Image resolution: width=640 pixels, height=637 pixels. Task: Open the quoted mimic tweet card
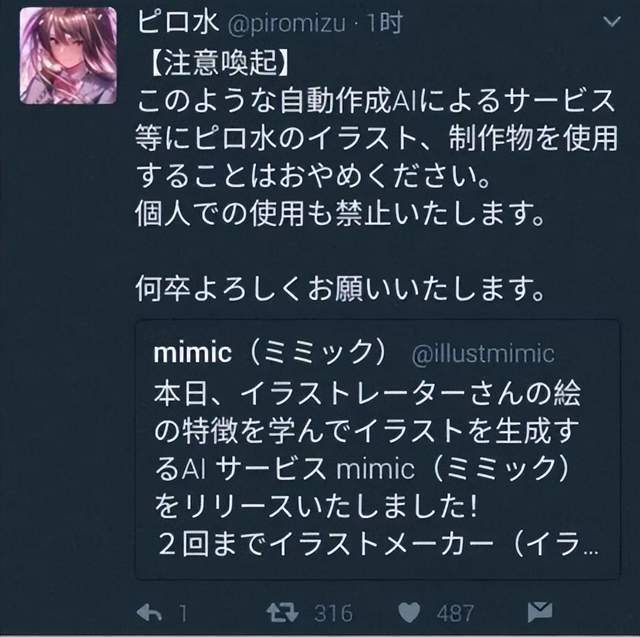coord(378,449)
